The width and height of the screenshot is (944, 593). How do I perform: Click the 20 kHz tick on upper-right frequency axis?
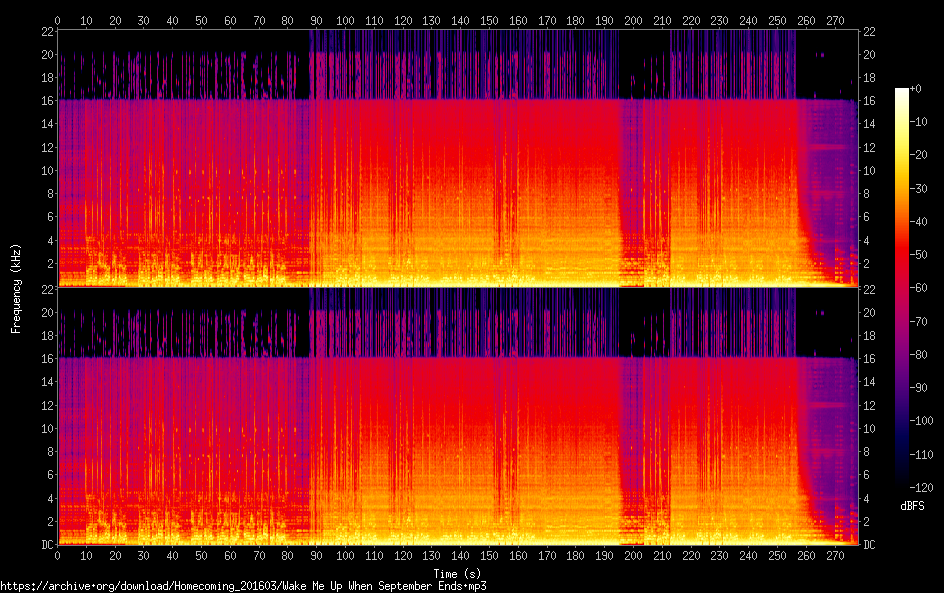click(x=870, y=55)
